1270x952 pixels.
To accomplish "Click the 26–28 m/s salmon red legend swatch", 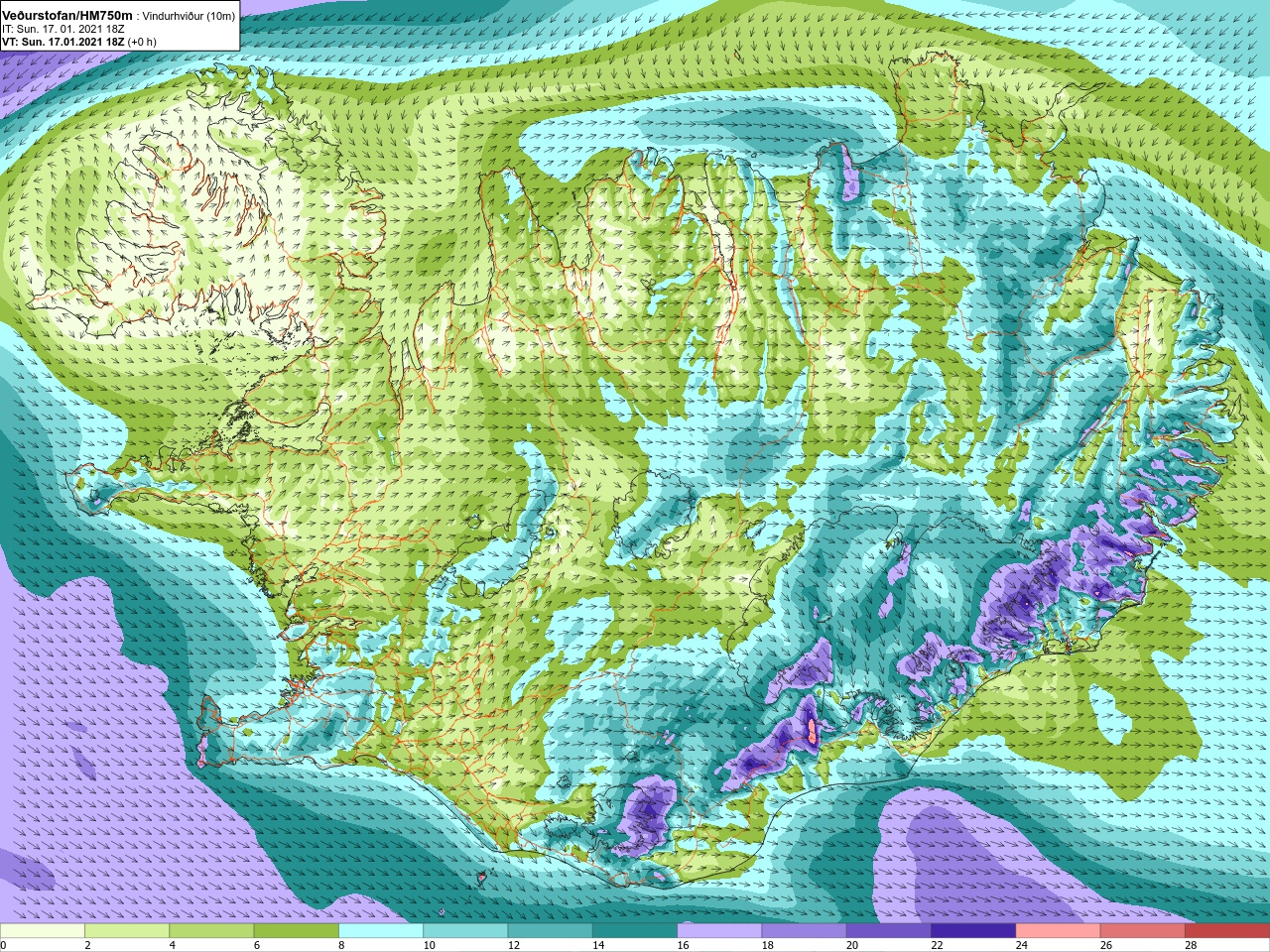I will [x=1142, y=931].
